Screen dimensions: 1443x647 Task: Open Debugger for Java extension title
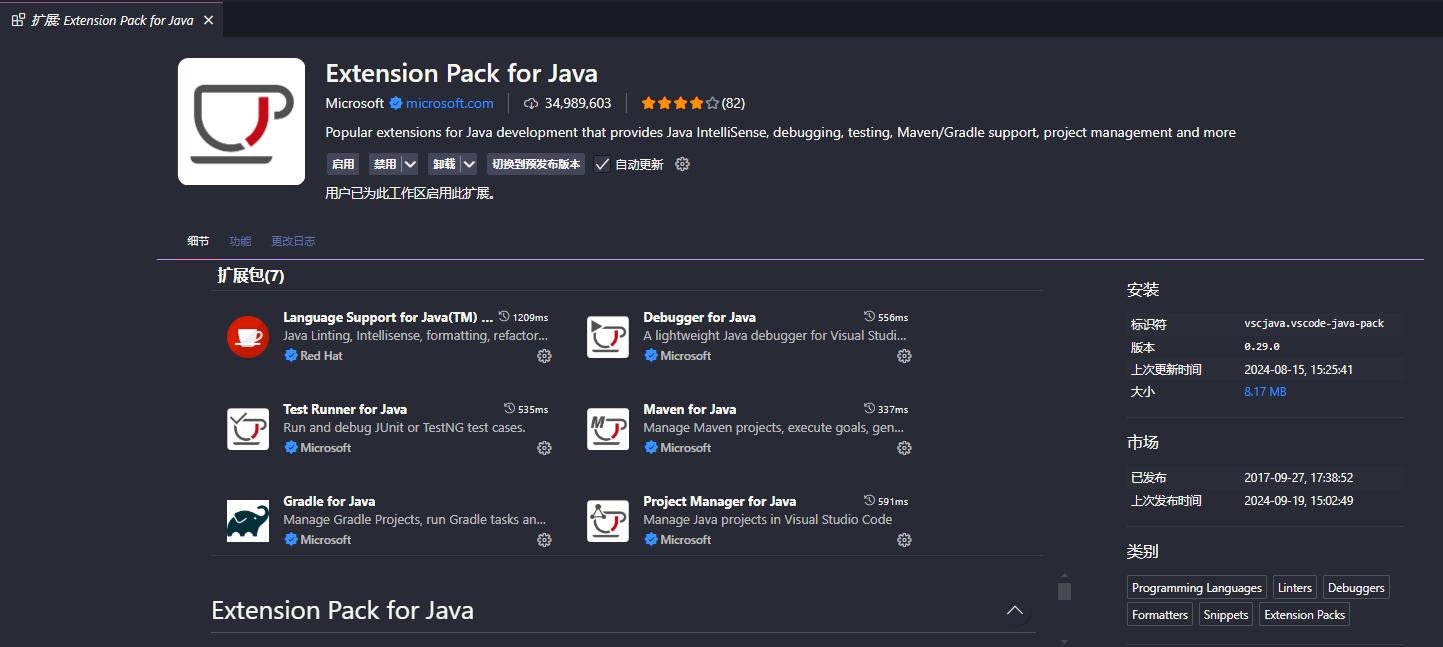(x=700, y=317)
